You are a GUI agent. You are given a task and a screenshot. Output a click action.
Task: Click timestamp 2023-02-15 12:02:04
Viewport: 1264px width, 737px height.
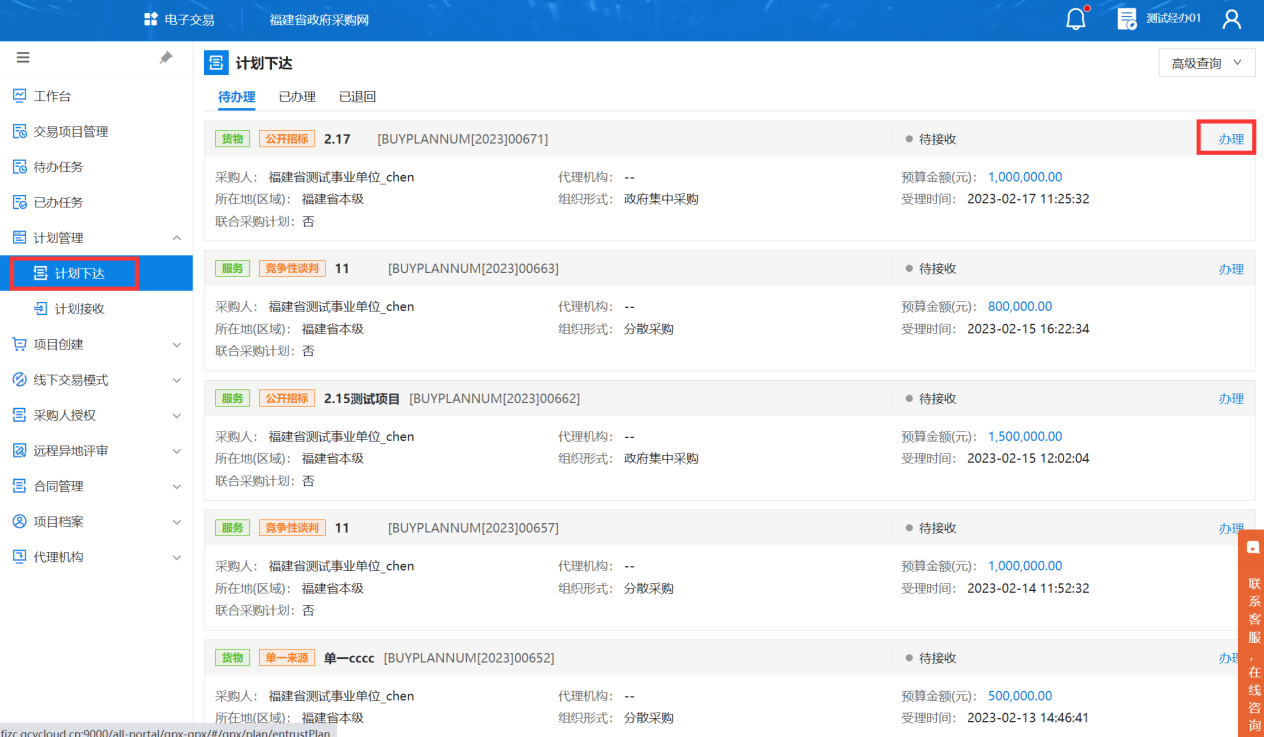[1028, 459]
